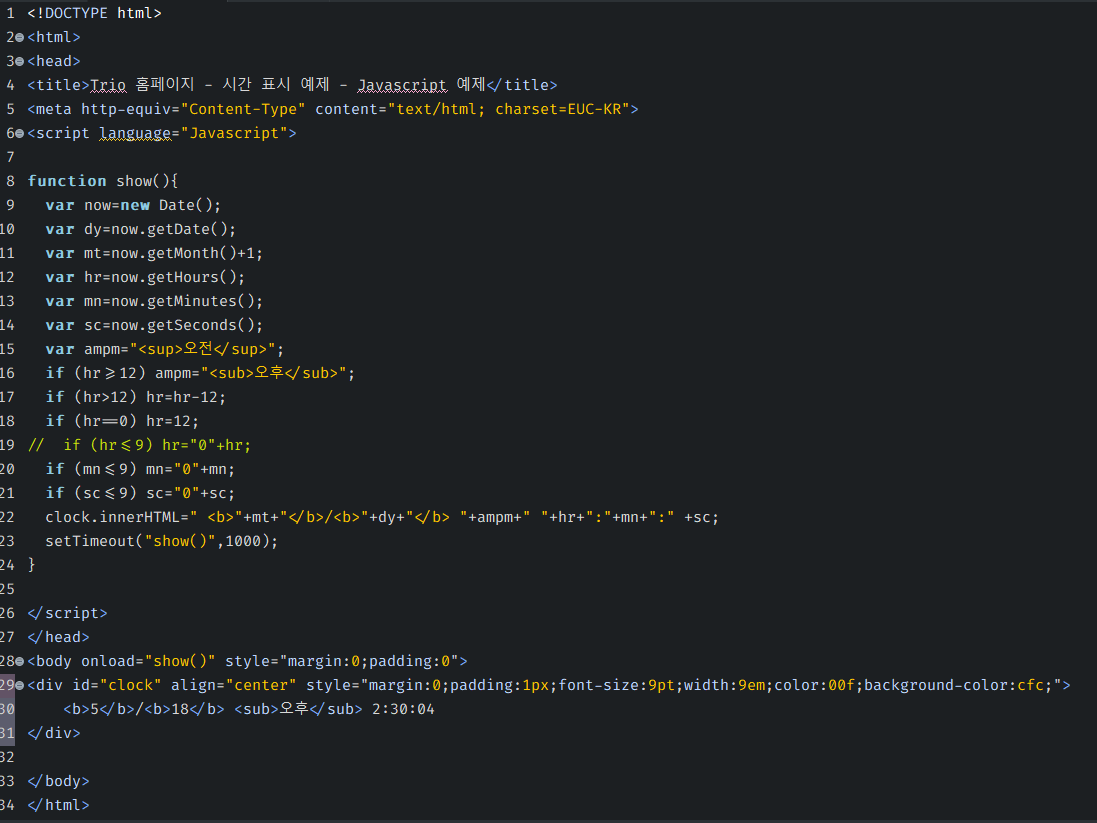Click the dy=now.getDate() statement

click(x=160, y=229)
